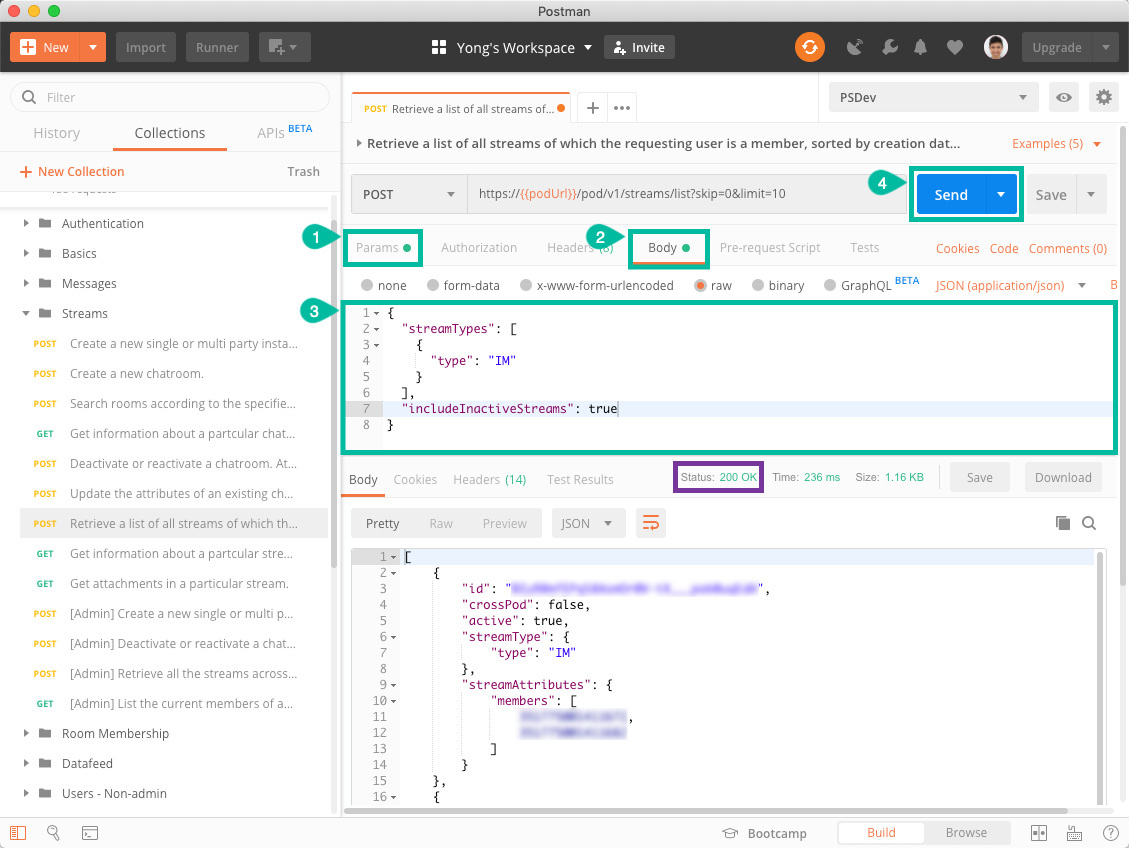Click the workspace grid icon
Viewport: 1129px width, 848px height.
point(438,48)
